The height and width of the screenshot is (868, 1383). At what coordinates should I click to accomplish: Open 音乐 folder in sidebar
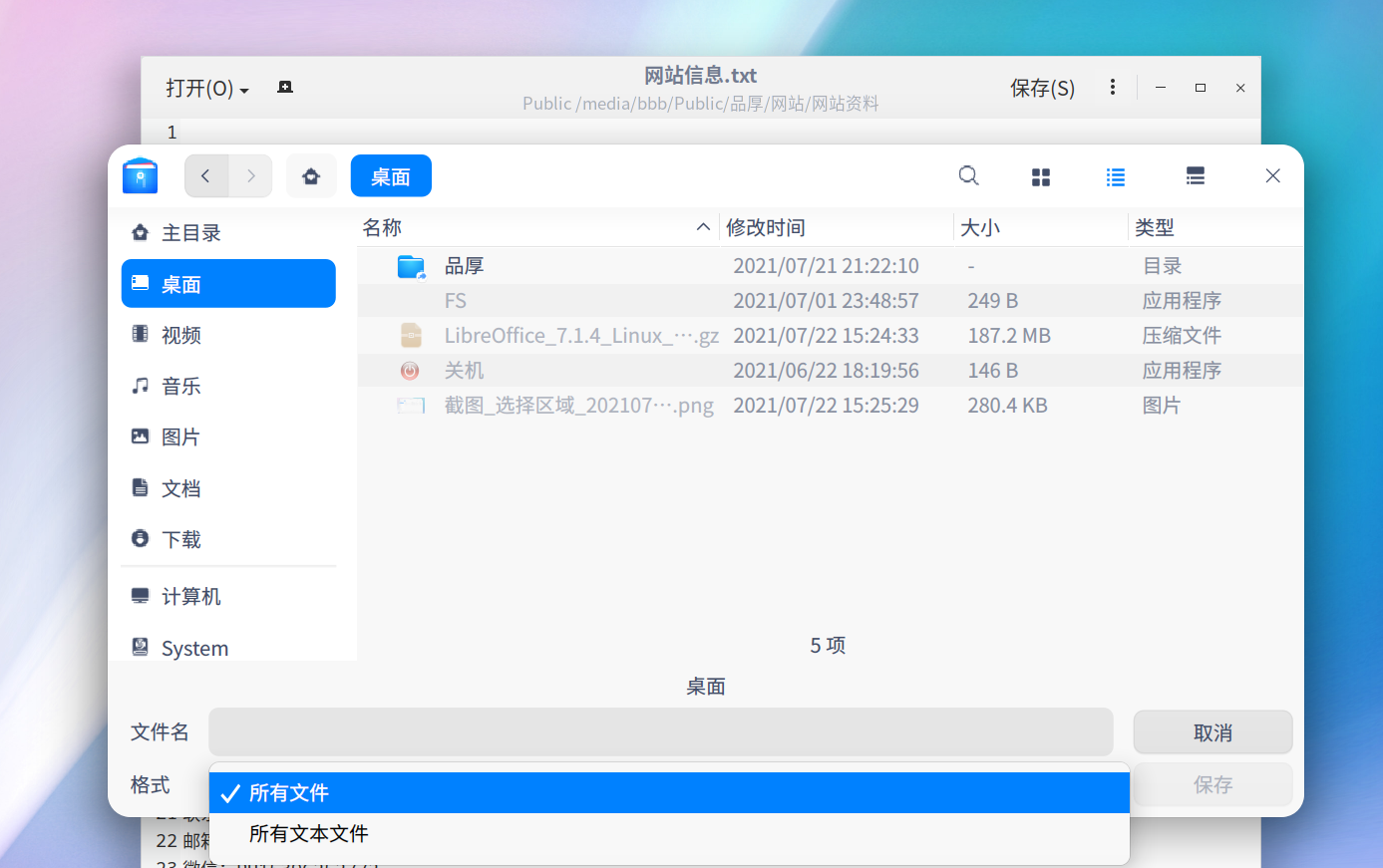click(x=228, y=386)
